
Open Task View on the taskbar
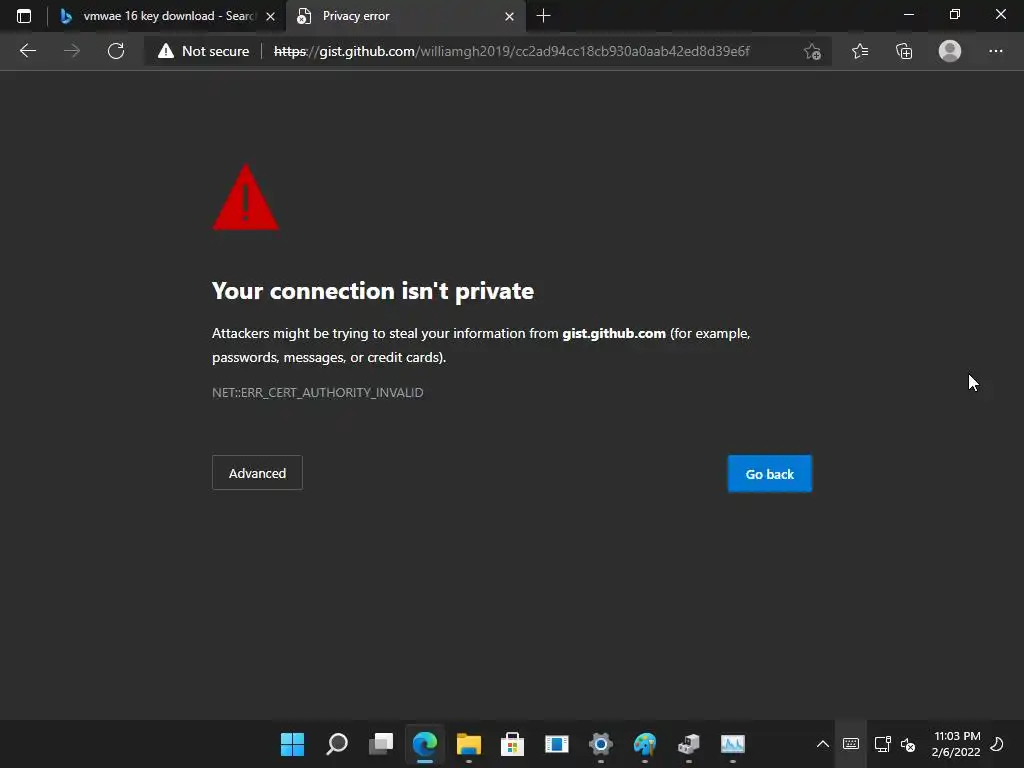tap(381, 744)
